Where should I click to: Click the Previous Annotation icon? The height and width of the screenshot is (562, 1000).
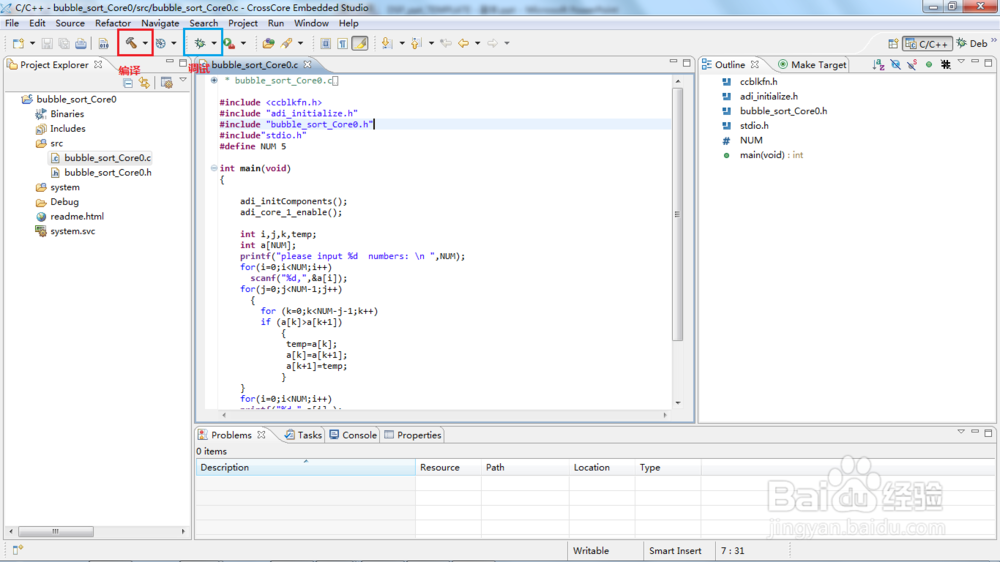(x=416, y=43)
